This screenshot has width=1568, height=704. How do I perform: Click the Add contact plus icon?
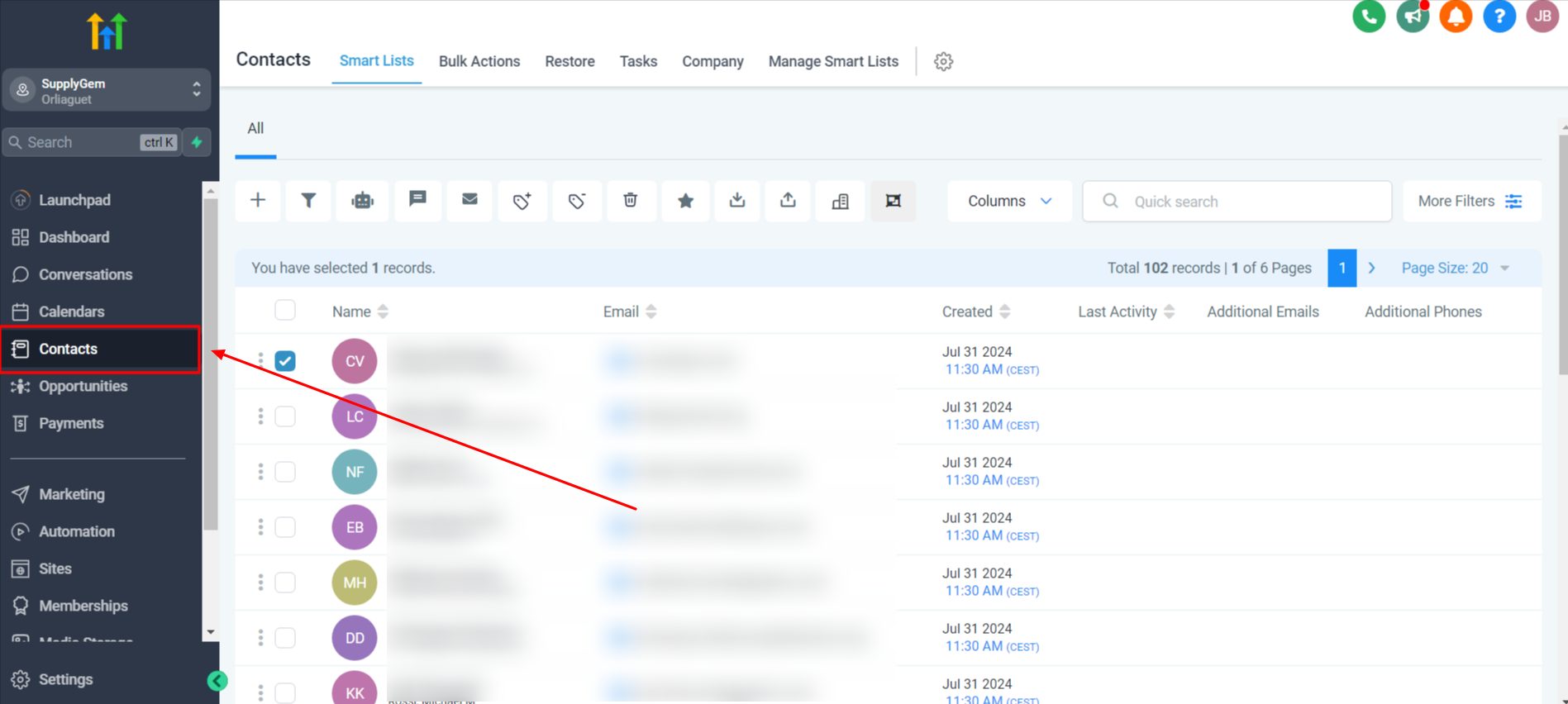click(258, 201)
